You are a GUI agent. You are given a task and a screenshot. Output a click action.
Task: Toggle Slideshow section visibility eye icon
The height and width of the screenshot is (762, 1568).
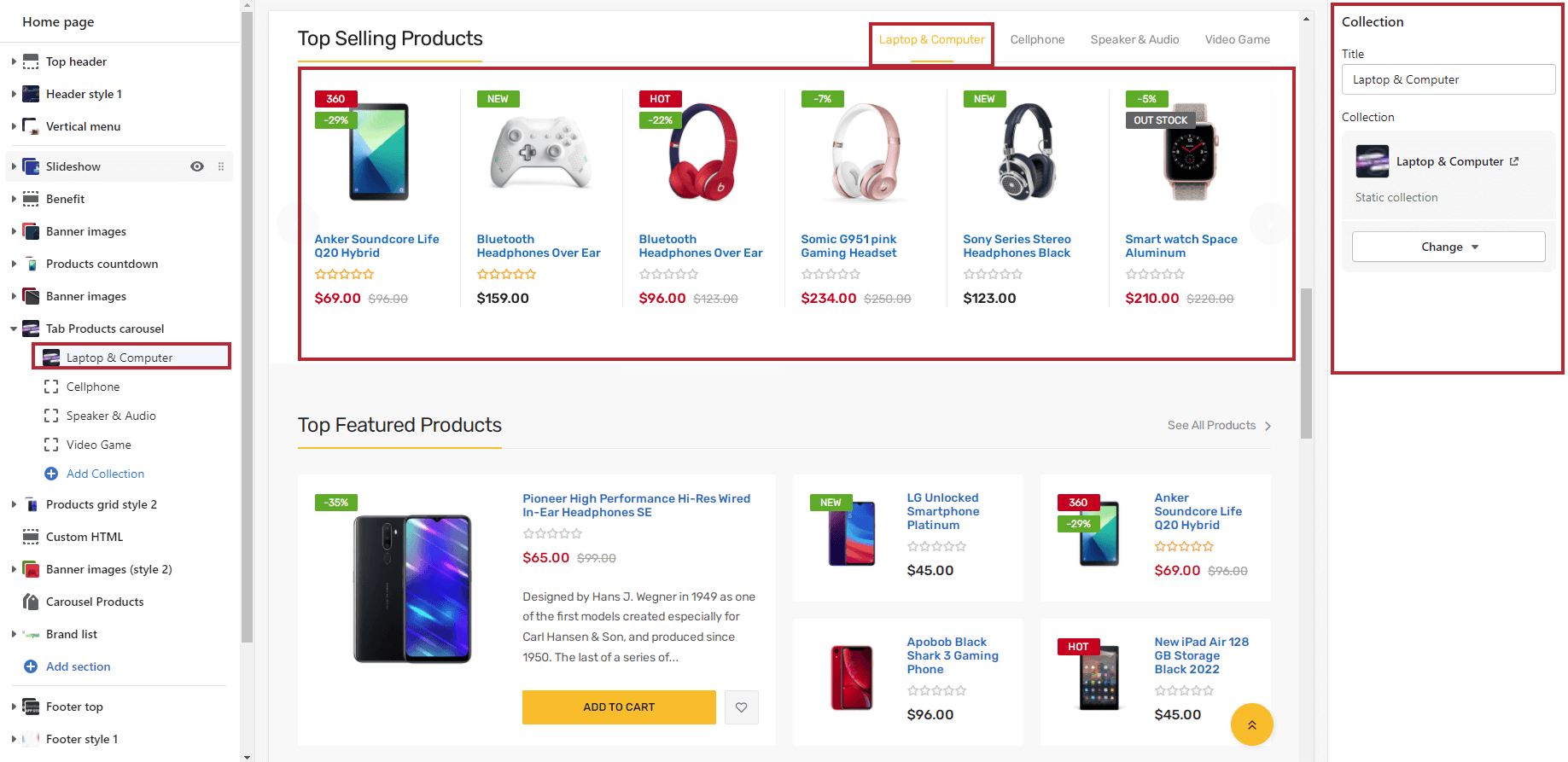(197, 166)
